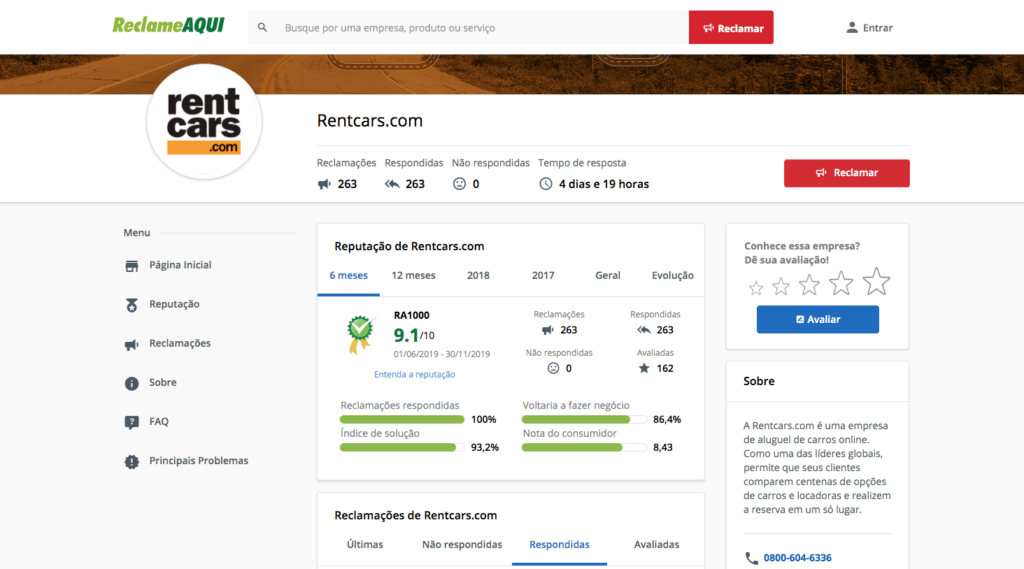Image resolution: width=1024 pixels, height=569 pixels.
Task: Click the Sobre info icon in menu
Action: 131,383
